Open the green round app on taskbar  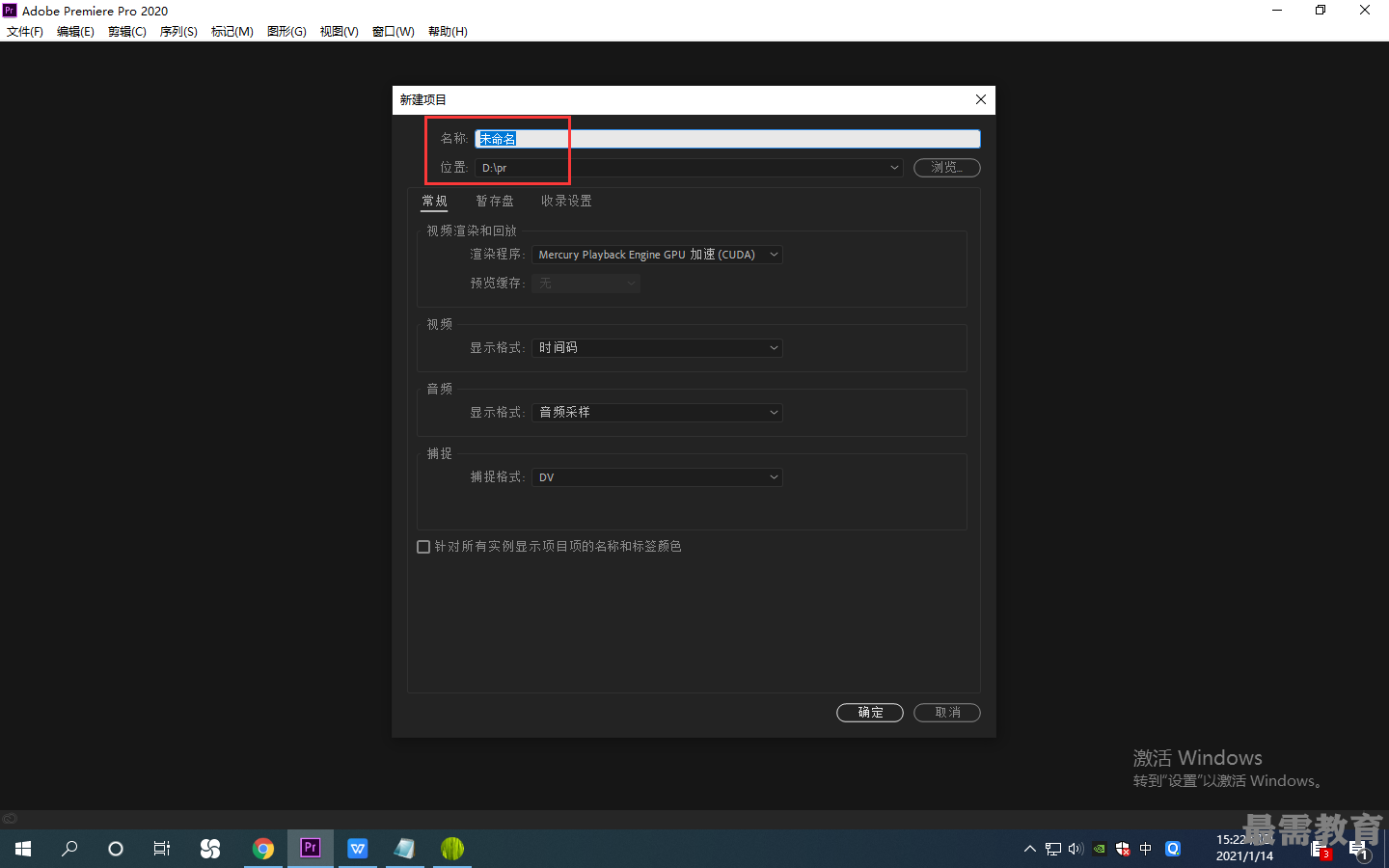(x=452, y=849)
